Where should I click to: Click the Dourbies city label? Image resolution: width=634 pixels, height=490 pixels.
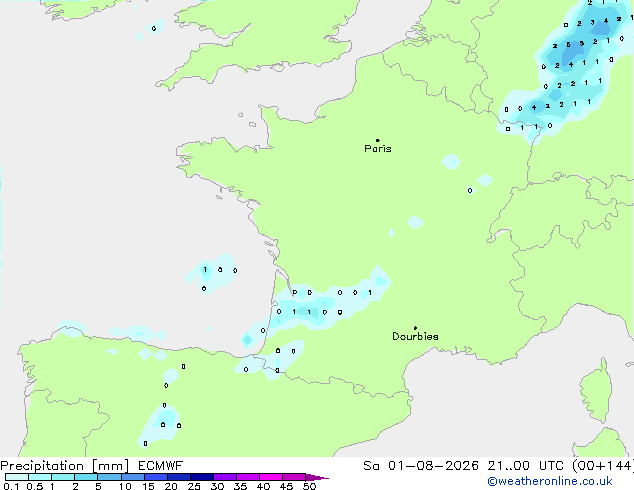tap(415, 336)
